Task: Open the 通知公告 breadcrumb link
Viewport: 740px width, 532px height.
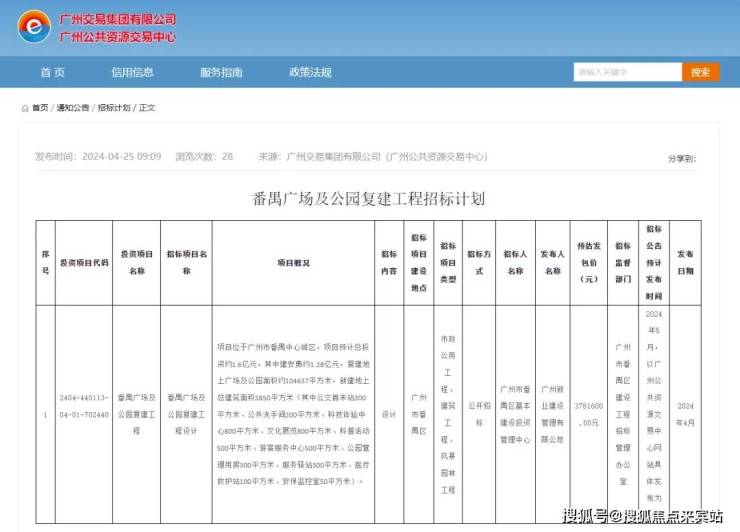Action: click(72, 108)
